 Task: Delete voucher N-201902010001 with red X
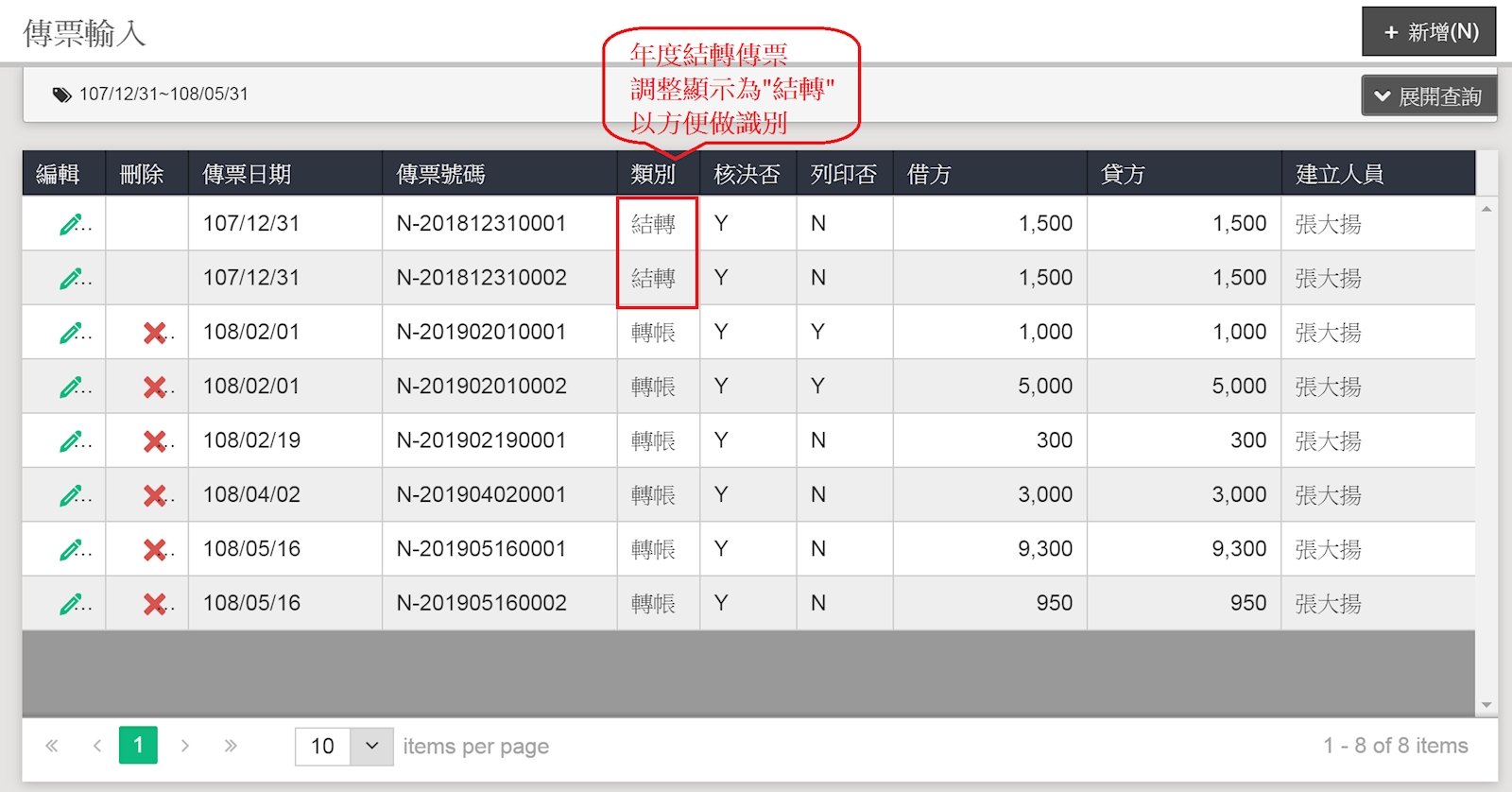click(154, 333)
